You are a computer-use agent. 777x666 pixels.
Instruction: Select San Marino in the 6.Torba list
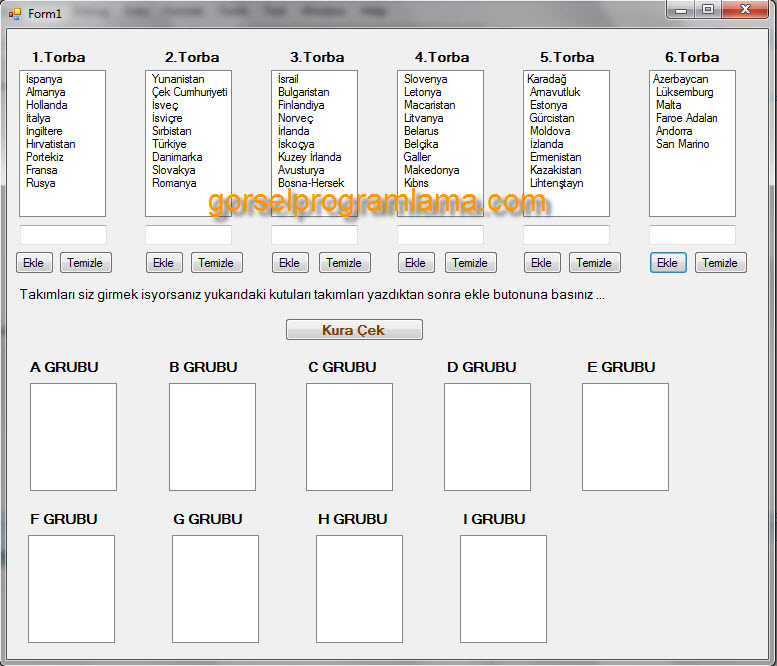click(682, 144)
